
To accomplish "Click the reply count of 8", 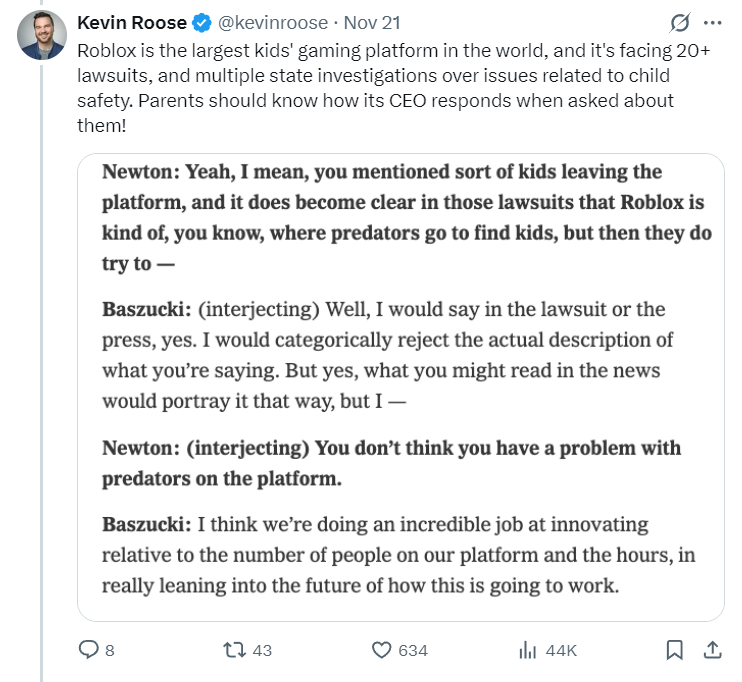I will click(109, 650).
